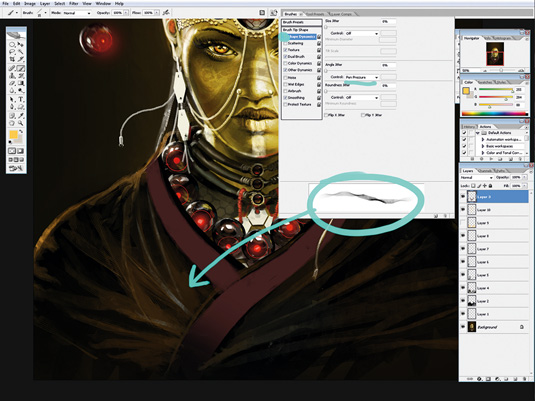
Task: Click lock transparent pixels in Layers panel
Action: (473, 186)
